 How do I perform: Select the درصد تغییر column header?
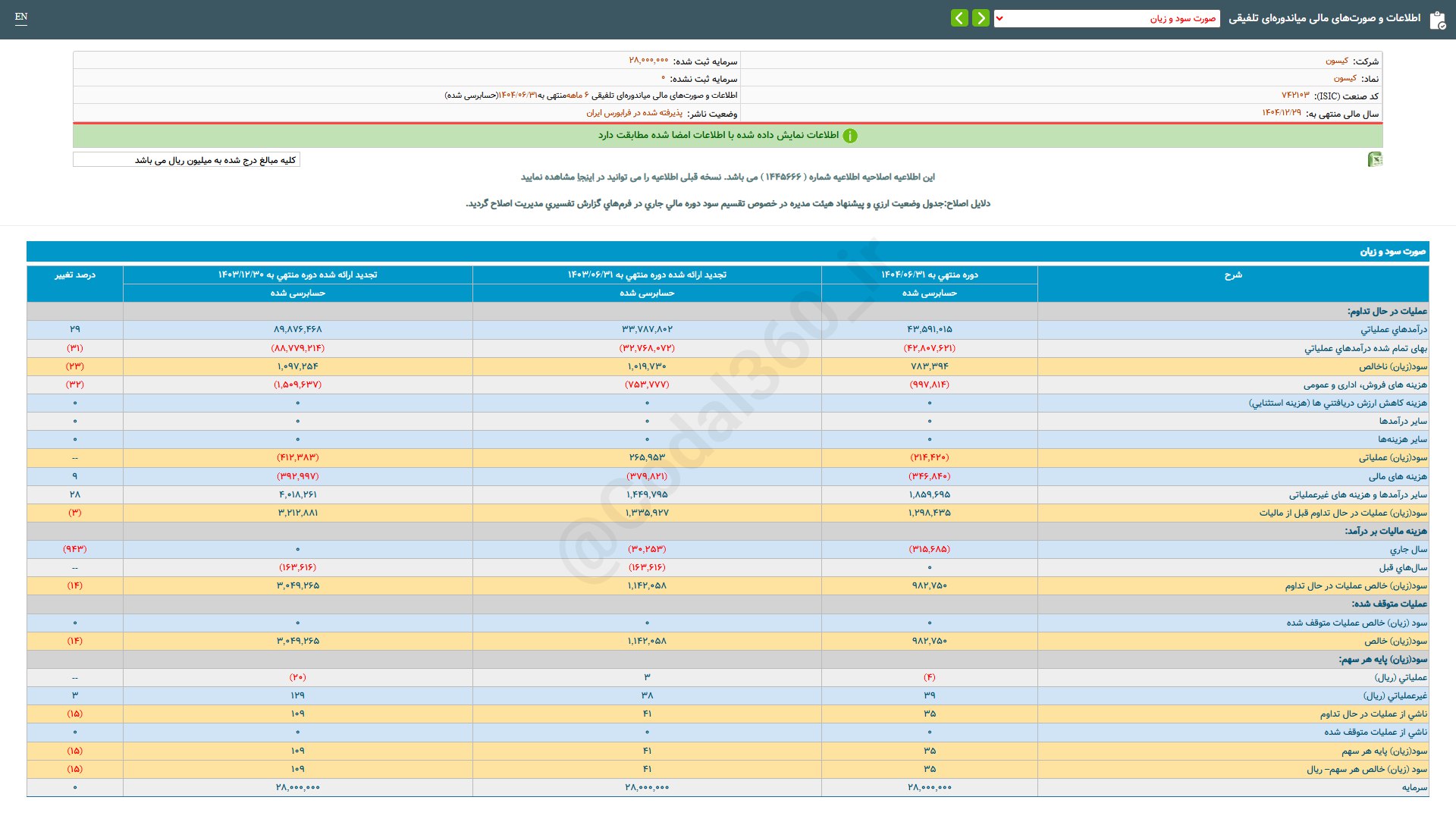(74, 275)
